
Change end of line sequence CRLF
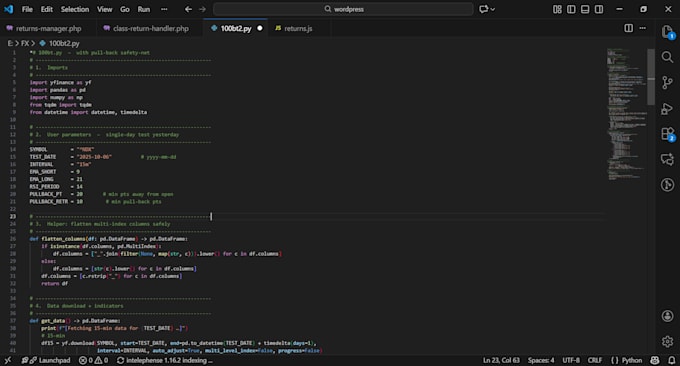595,360
